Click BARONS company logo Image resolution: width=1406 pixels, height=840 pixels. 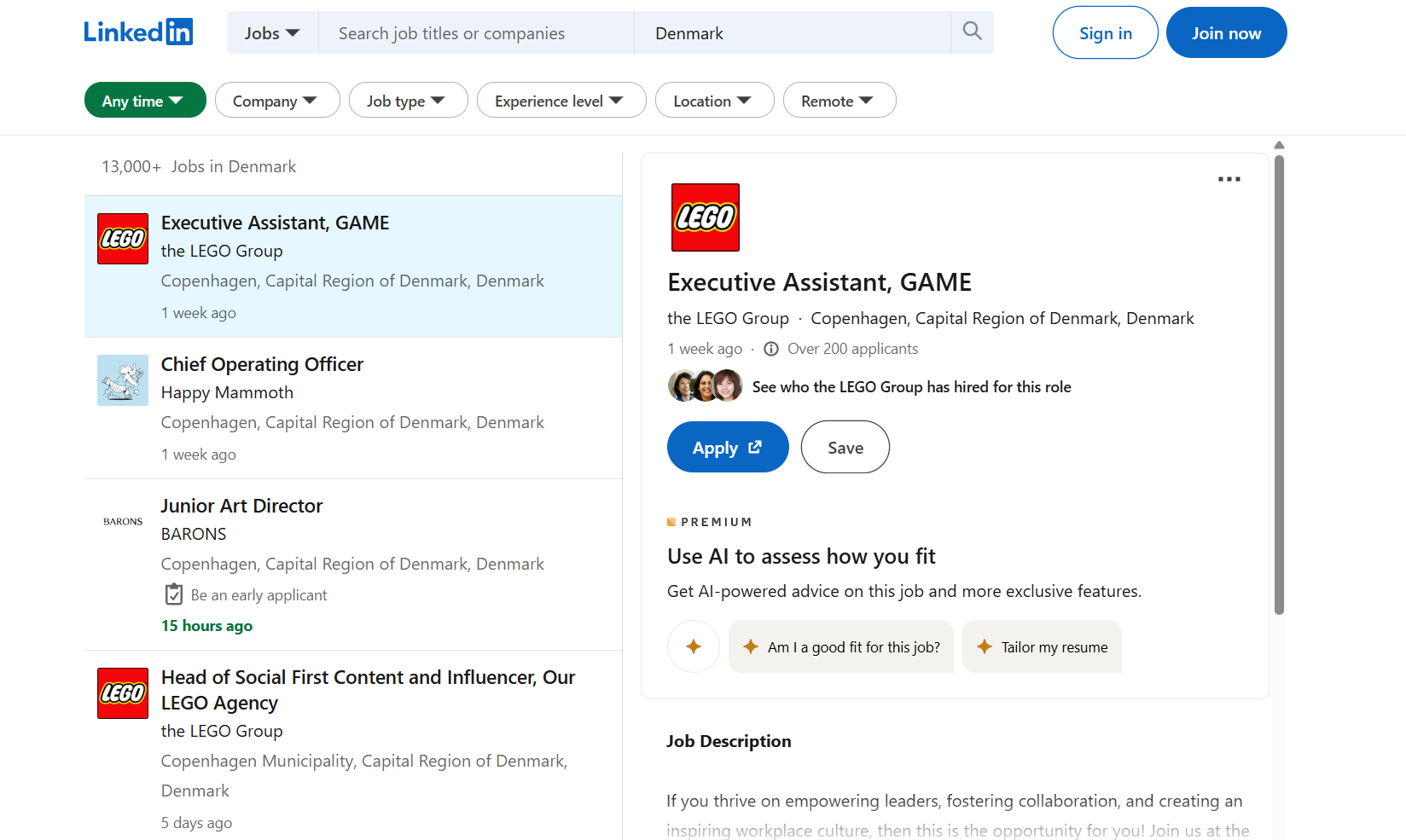click(x=123, y=521)
